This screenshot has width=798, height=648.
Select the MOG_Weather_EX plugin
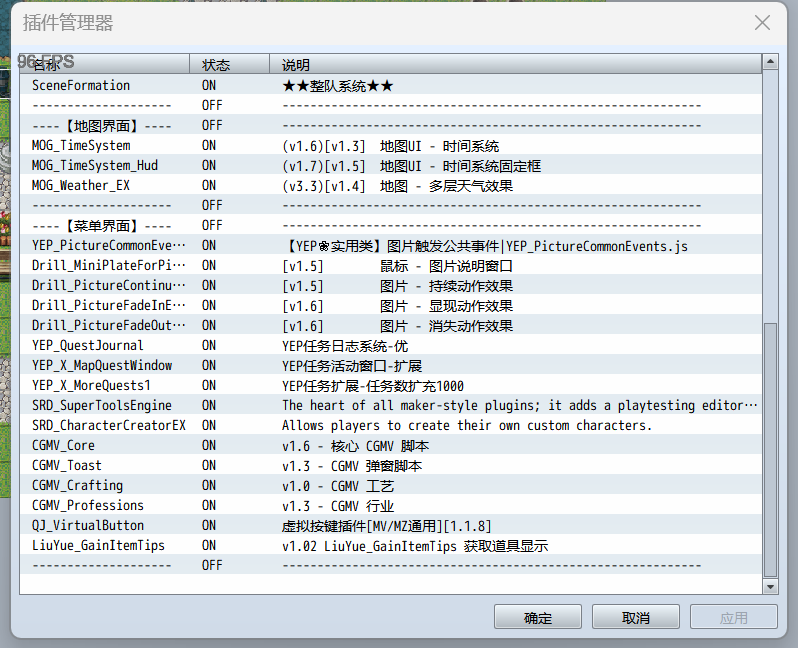click(x=391, y=185)
